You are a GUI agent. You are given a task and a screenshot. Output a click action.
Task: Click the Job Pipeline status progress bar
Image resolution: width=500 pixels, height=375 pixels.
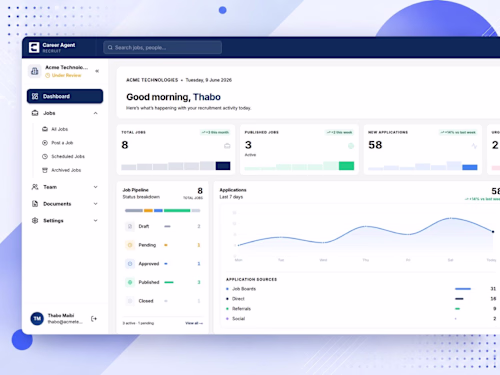(x=162, y=210)
